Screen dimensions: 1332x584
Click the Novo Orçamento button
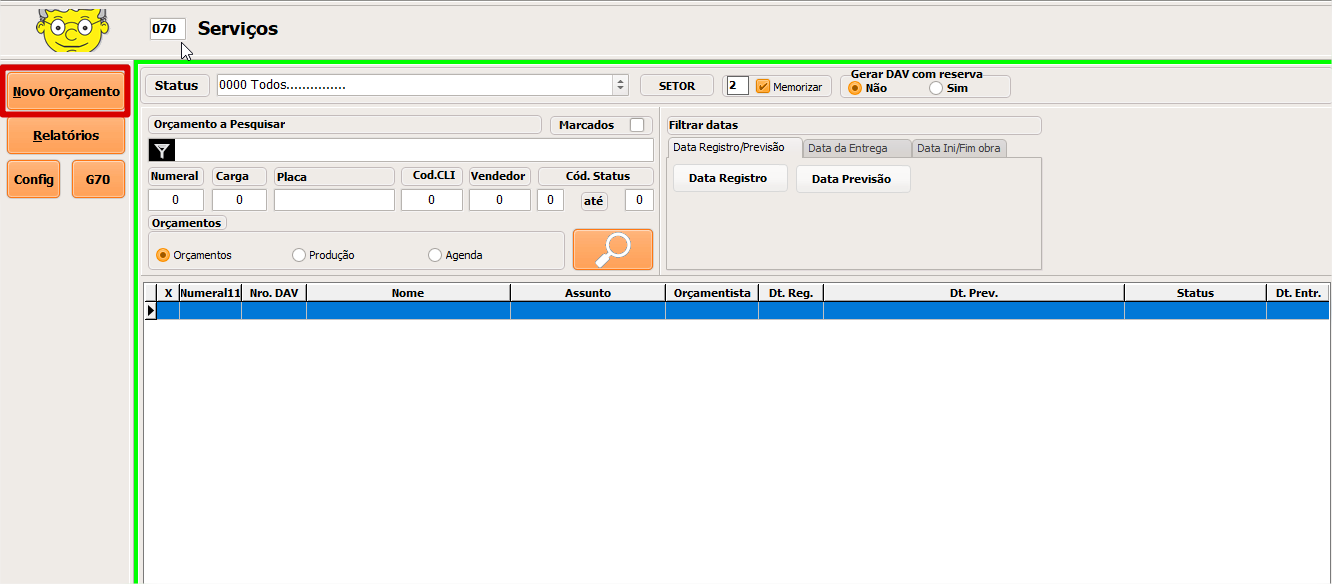[67, 92]
